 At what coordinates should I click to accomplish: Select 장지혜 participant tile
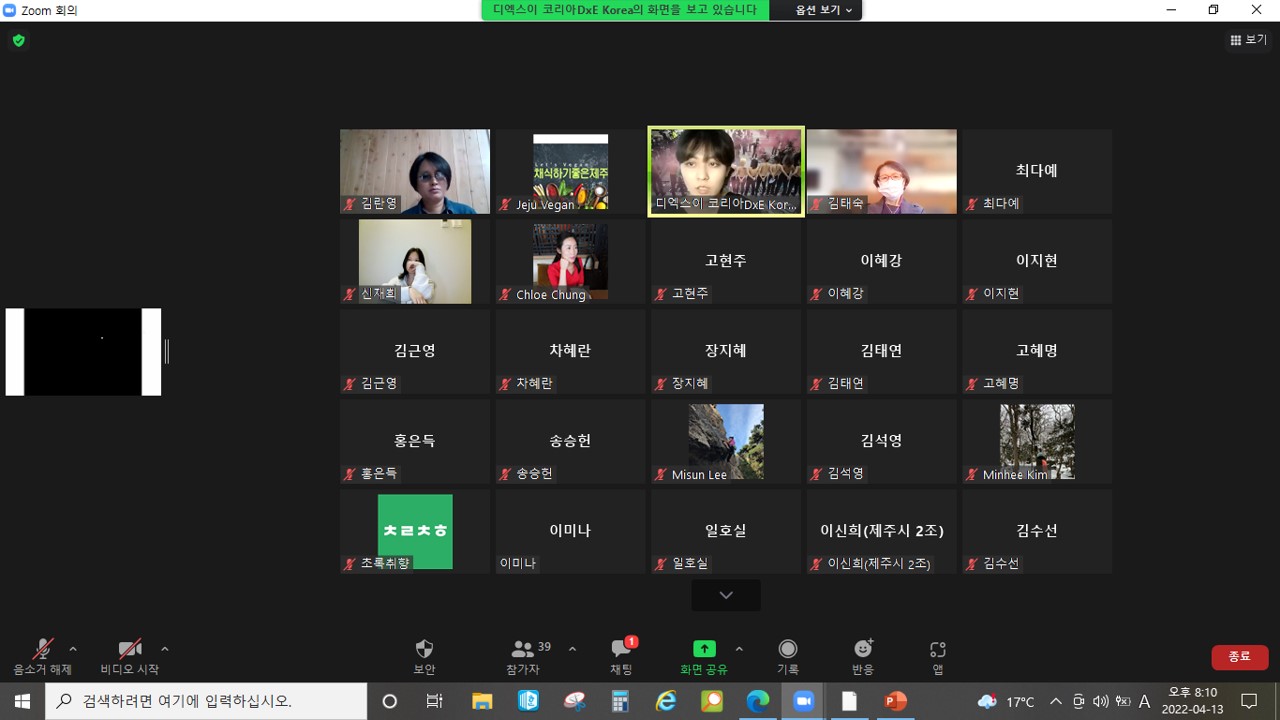pyautogui.click(x=726, y=351)
